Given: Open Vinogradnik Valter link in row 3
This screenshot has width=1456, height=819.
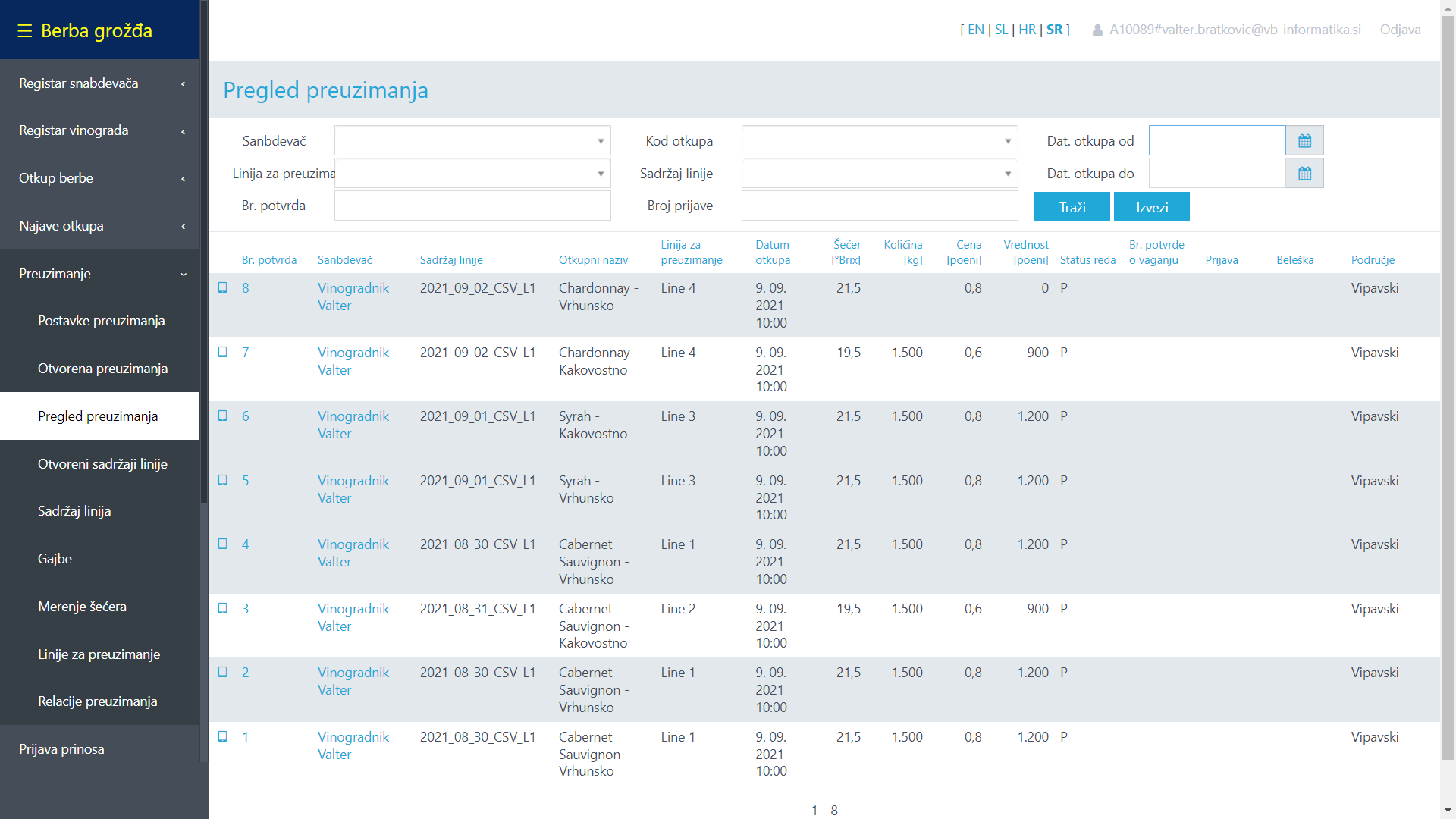Looking at the screenshot, I should point(353,617).
